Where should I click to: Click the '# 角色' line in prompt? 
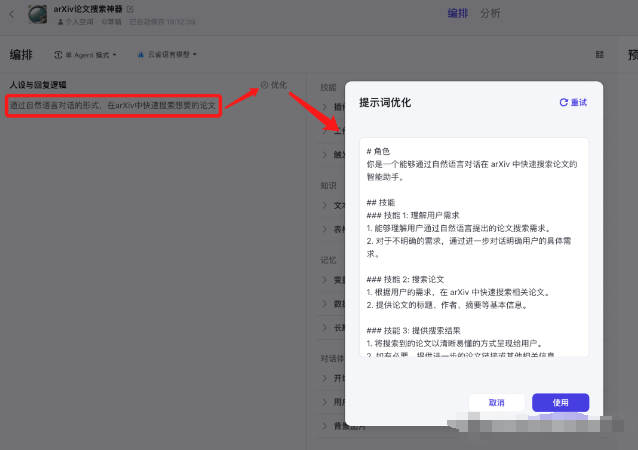(378, 151)
